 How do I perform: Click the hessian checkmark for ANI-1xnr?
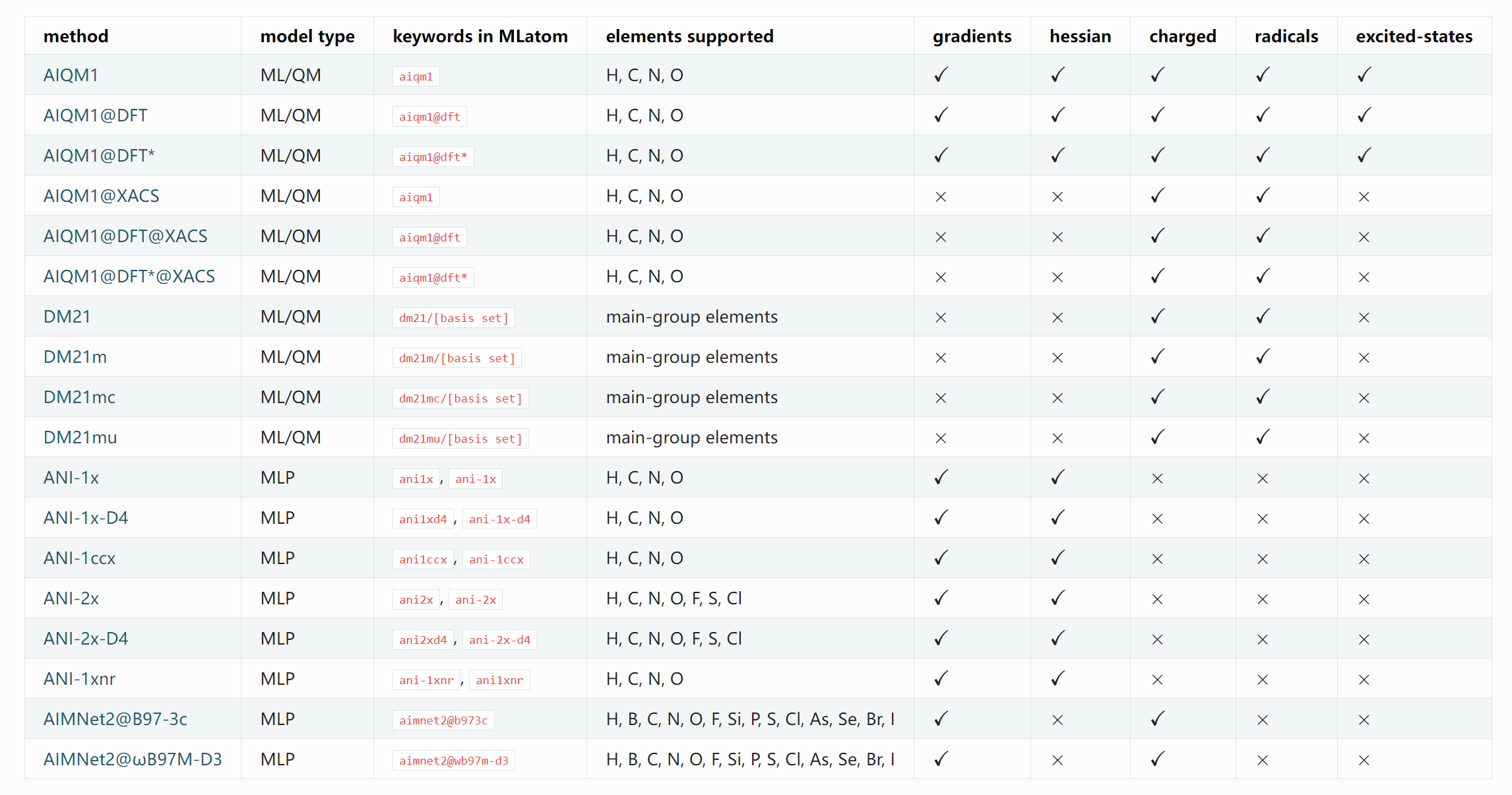point(1057,678)
